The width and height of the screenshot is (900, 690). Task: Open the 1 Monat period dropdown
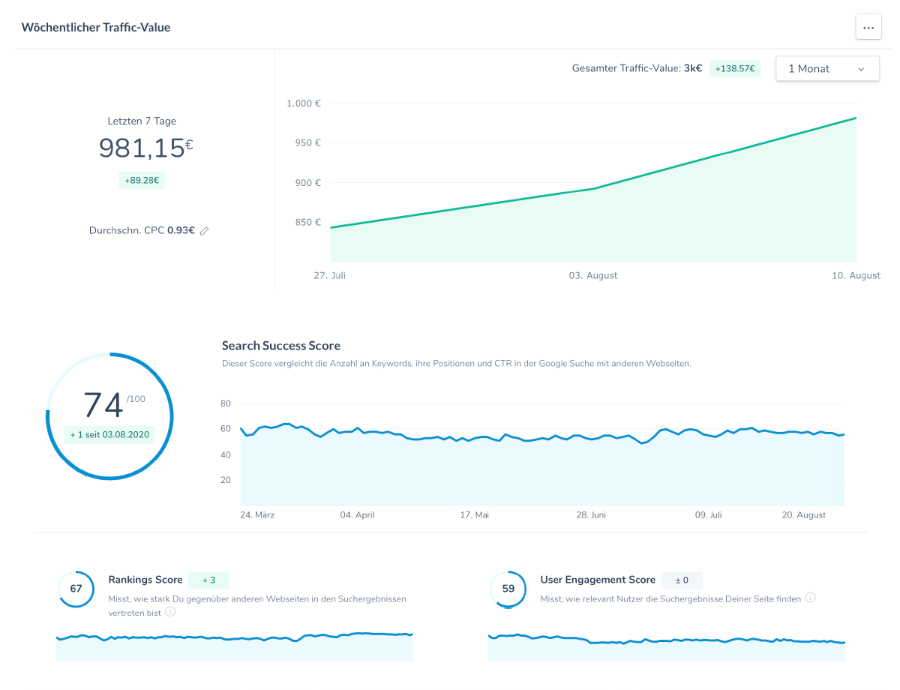pos(827,68)
